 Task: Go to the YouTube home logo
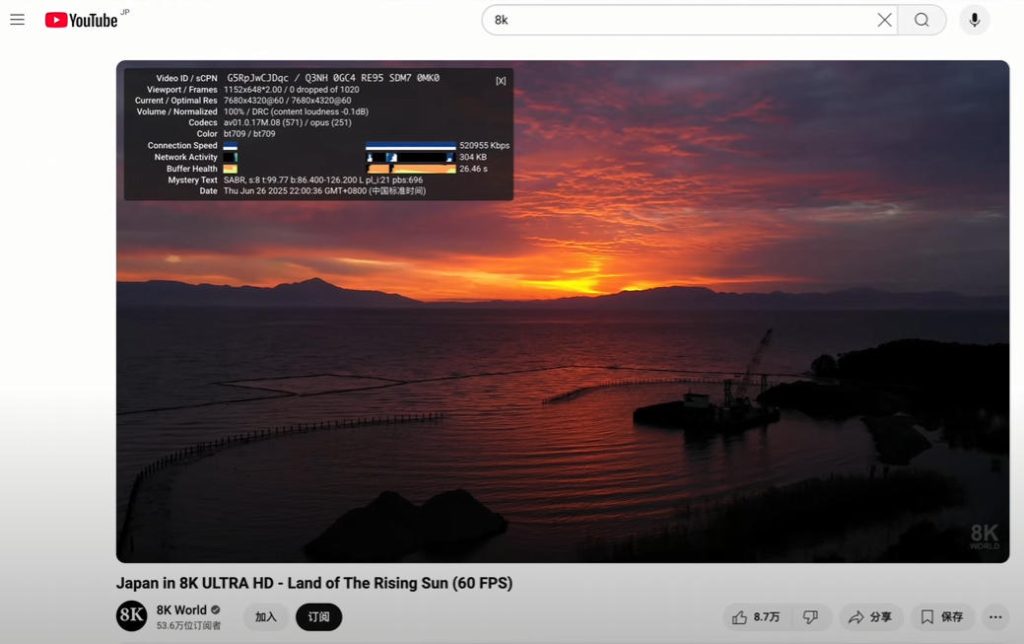click(x=82, y=20)
